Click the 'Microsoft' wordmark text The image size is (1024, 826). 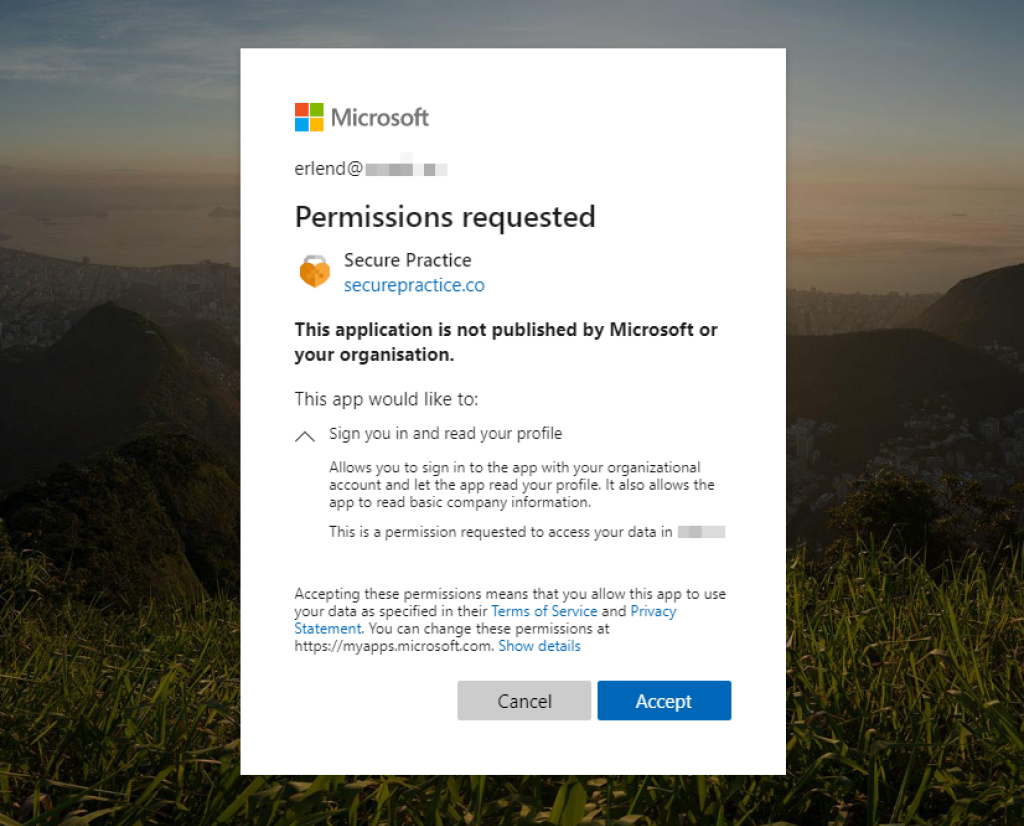tap(380, 117)
